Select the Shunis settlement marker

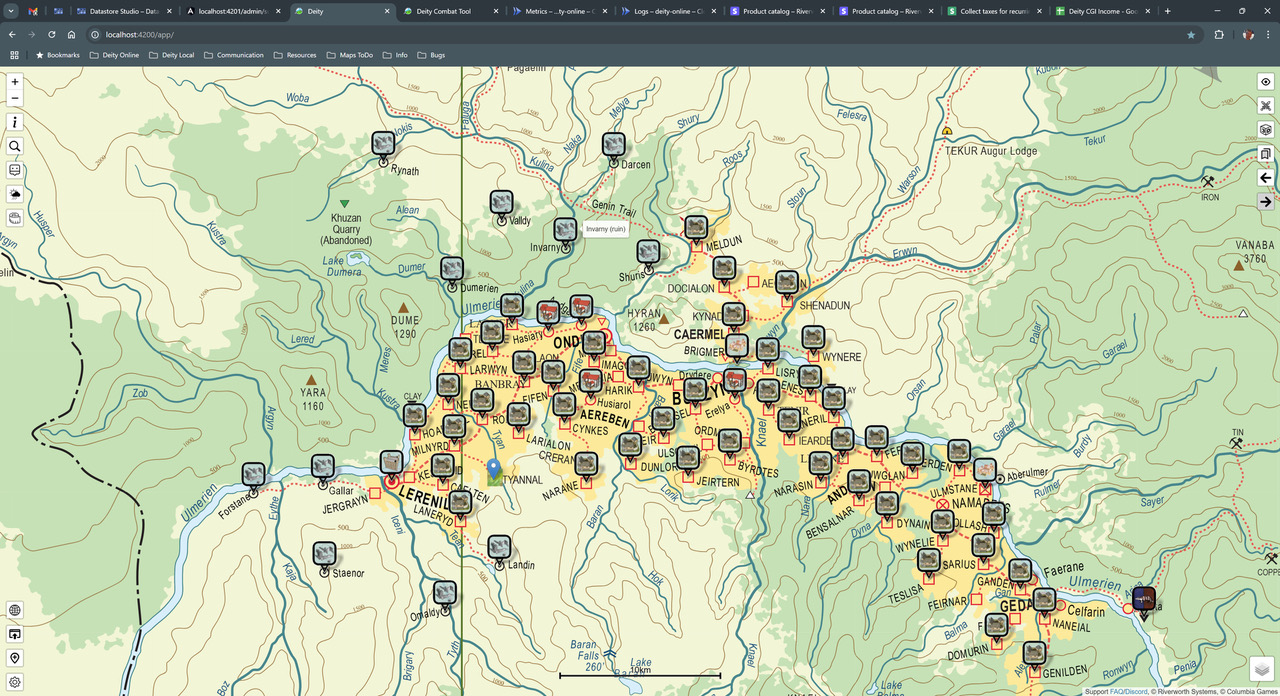(649, 252)
